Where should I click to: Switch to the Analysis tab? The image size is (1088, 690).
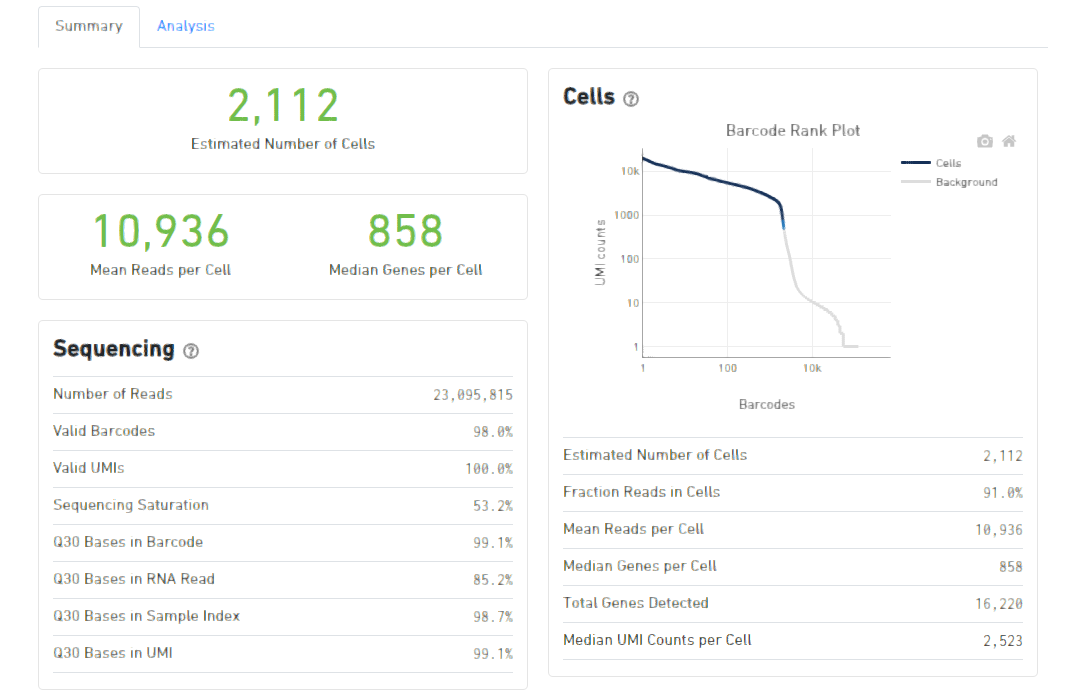(x=185, y=26)
